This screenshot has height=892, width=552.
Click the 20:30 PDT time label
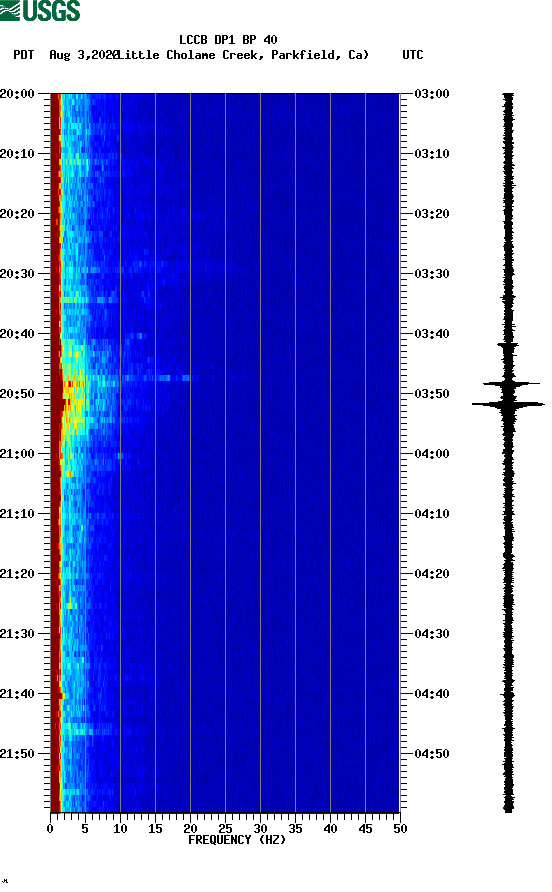click(17, 274)
